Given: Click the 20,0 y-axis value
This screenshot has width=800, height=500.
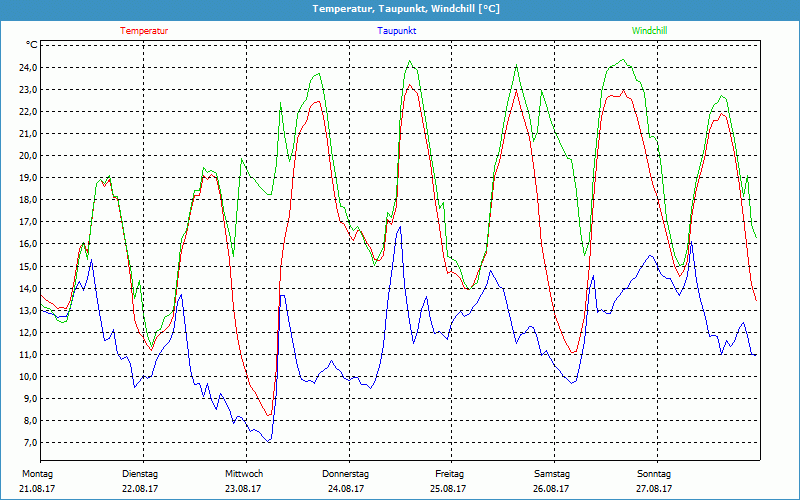Looking at the screenshot, I should pyautogui.click(x=28, y=156).
